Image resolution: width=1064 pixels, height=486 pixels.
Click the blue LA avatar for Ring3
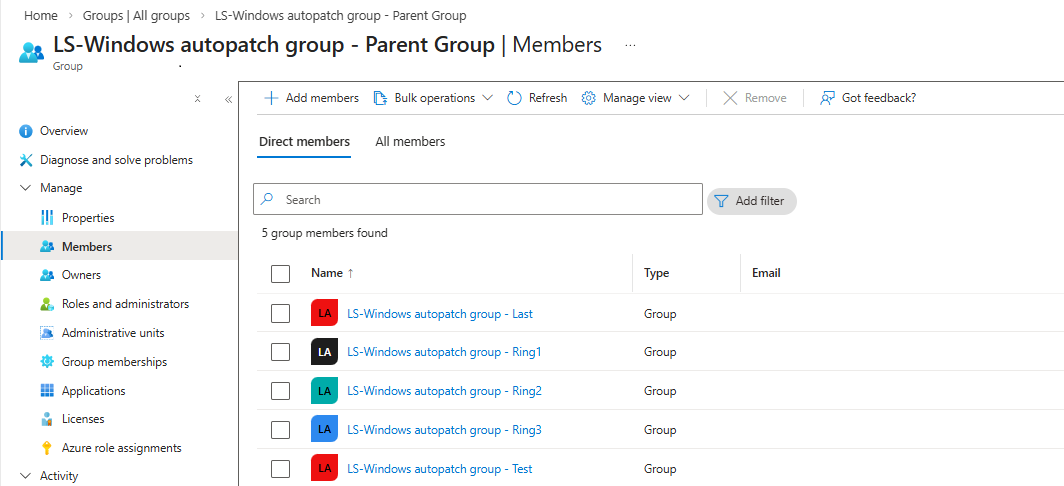[x=324, y=430]
